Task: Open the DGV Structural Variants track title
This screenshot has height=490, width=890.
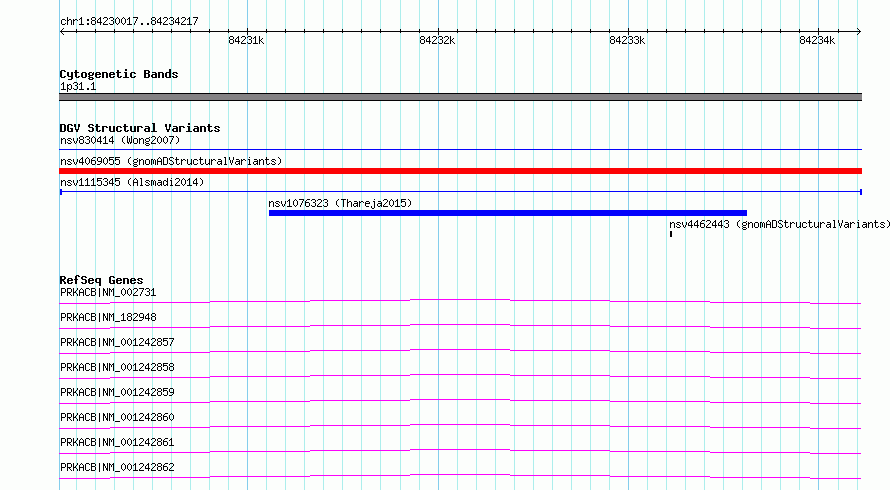Action: (x=140, y=128)
